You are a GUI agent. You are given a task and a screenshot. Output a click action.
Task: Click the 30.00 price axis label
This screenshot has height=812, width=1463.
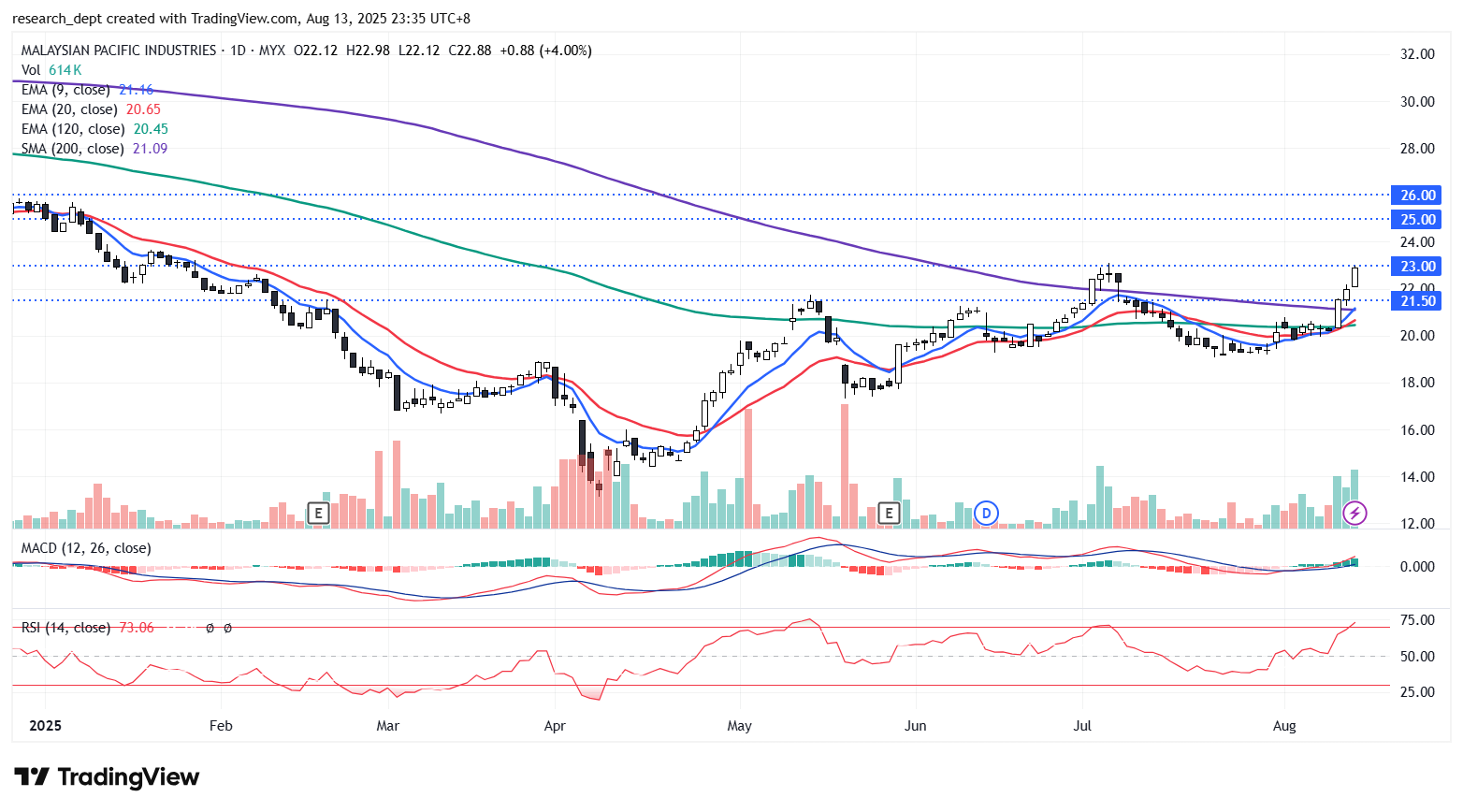click(x=1417, y=102)
